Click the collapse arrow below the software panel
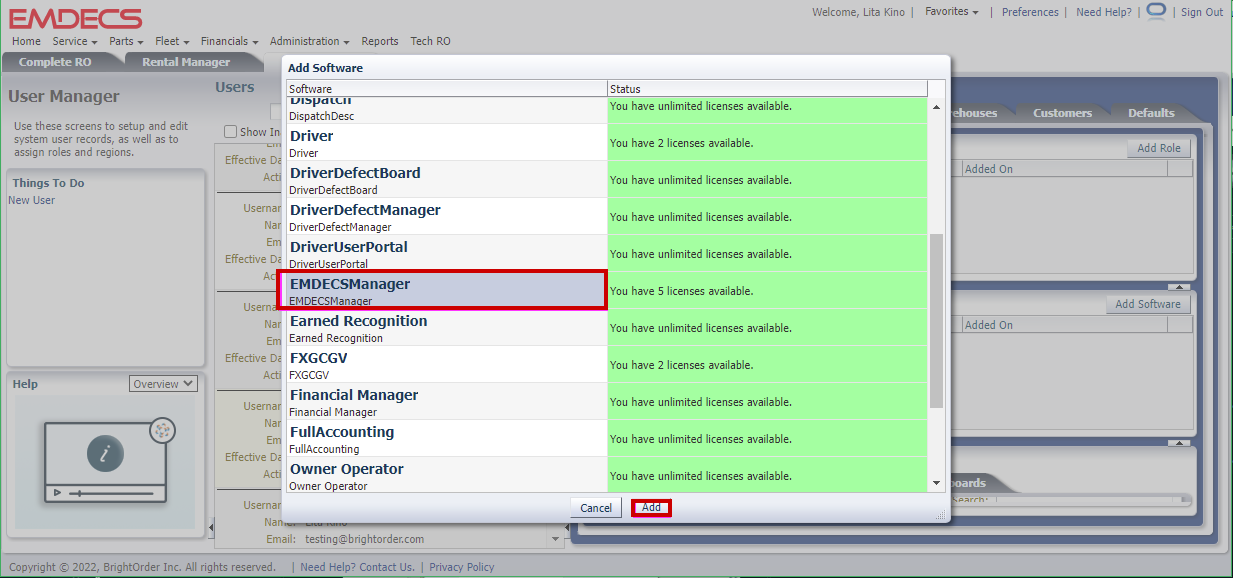 tap(1180, 442)
